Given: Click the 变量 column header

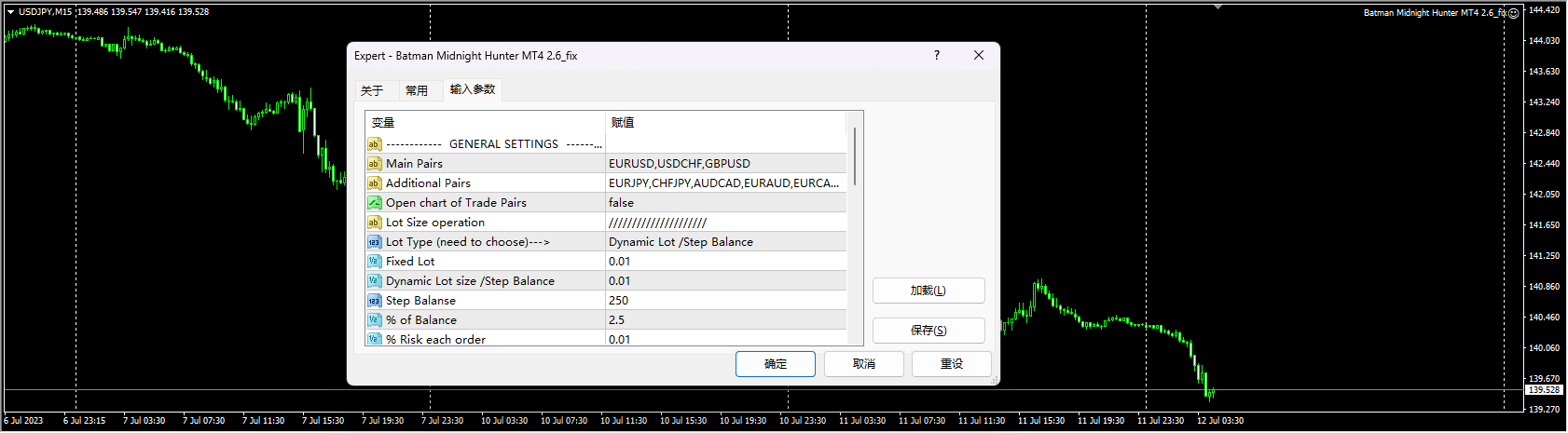Looking at the screenshot, I should pos(485,123).
